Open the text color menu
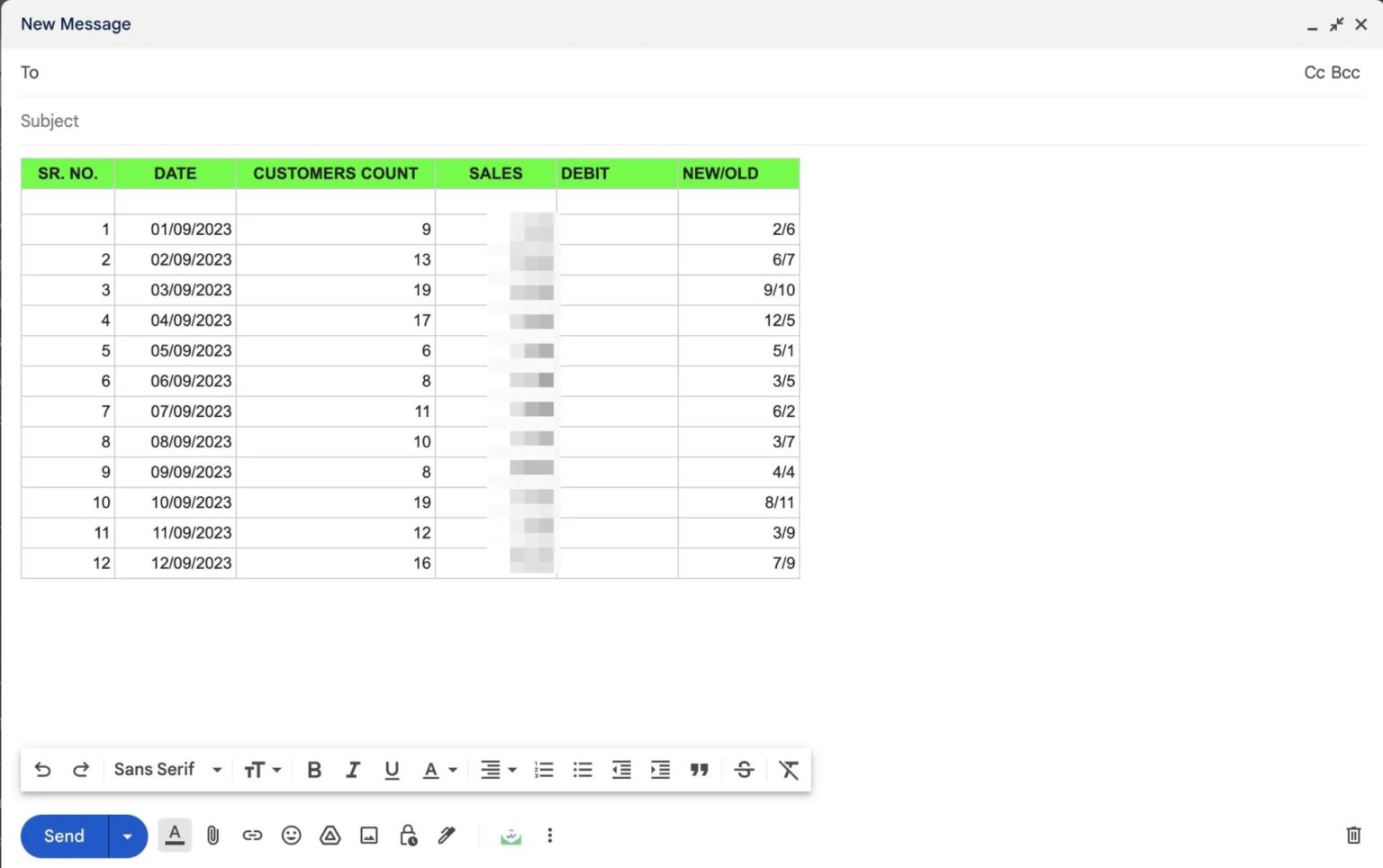The image size is (1383, 868). tap(439, 770)
